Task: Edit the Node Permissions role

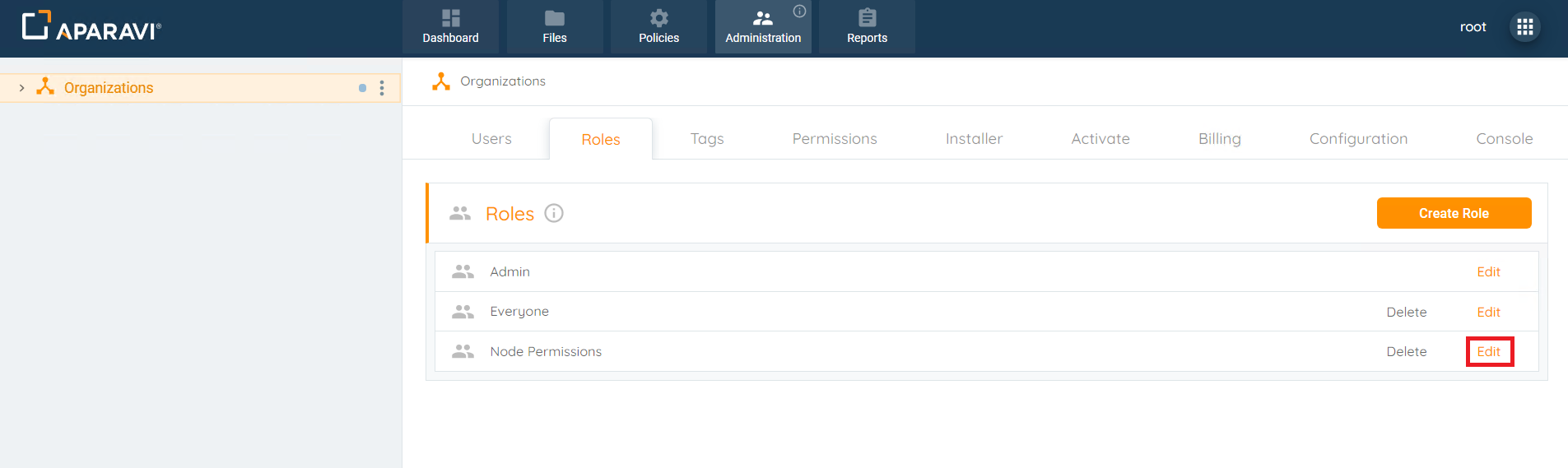Action: click(x=1488, y=352)
